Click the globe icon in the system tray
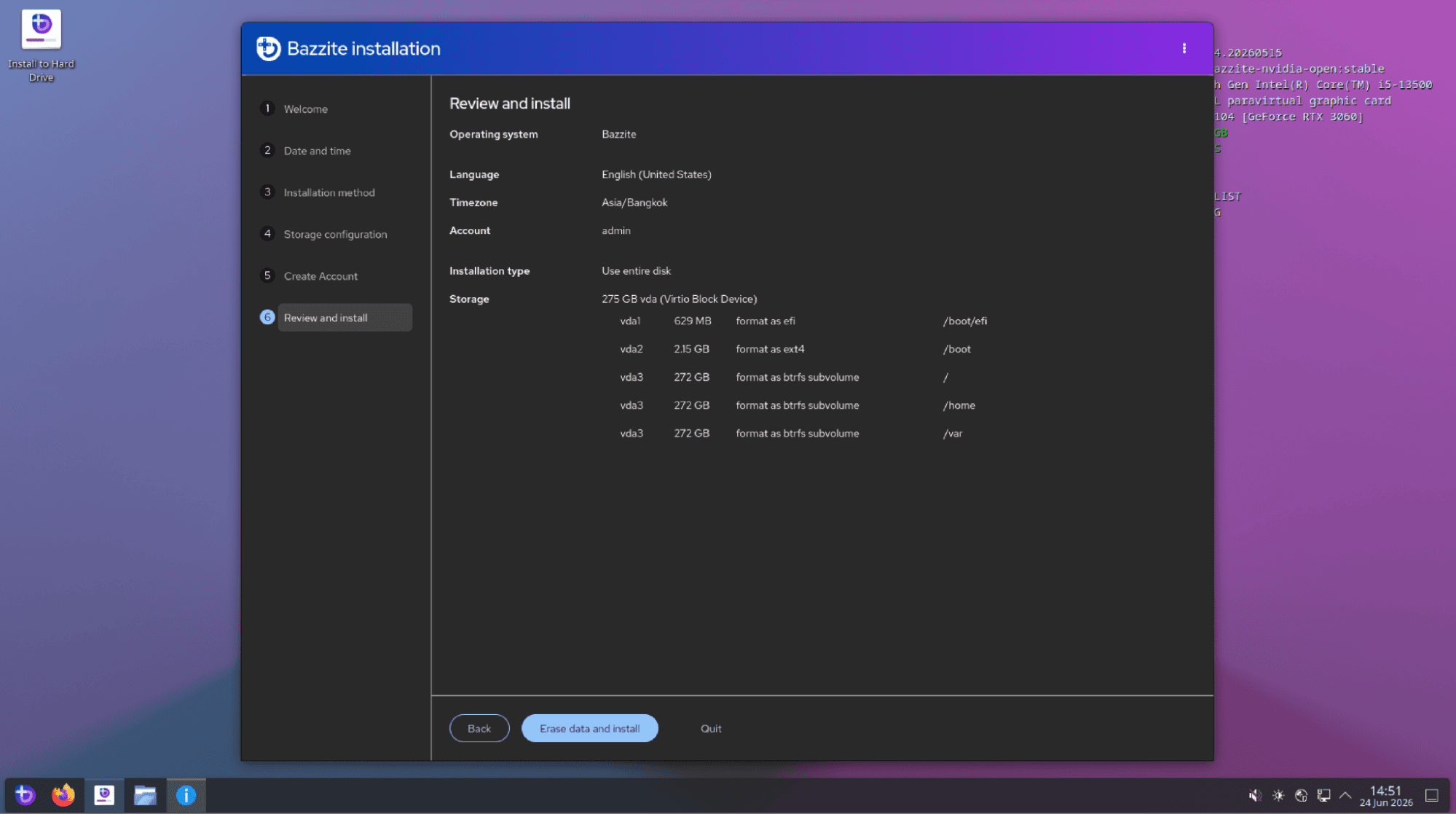Viewport: 1456px width, 814px height. coord(1301,795)
